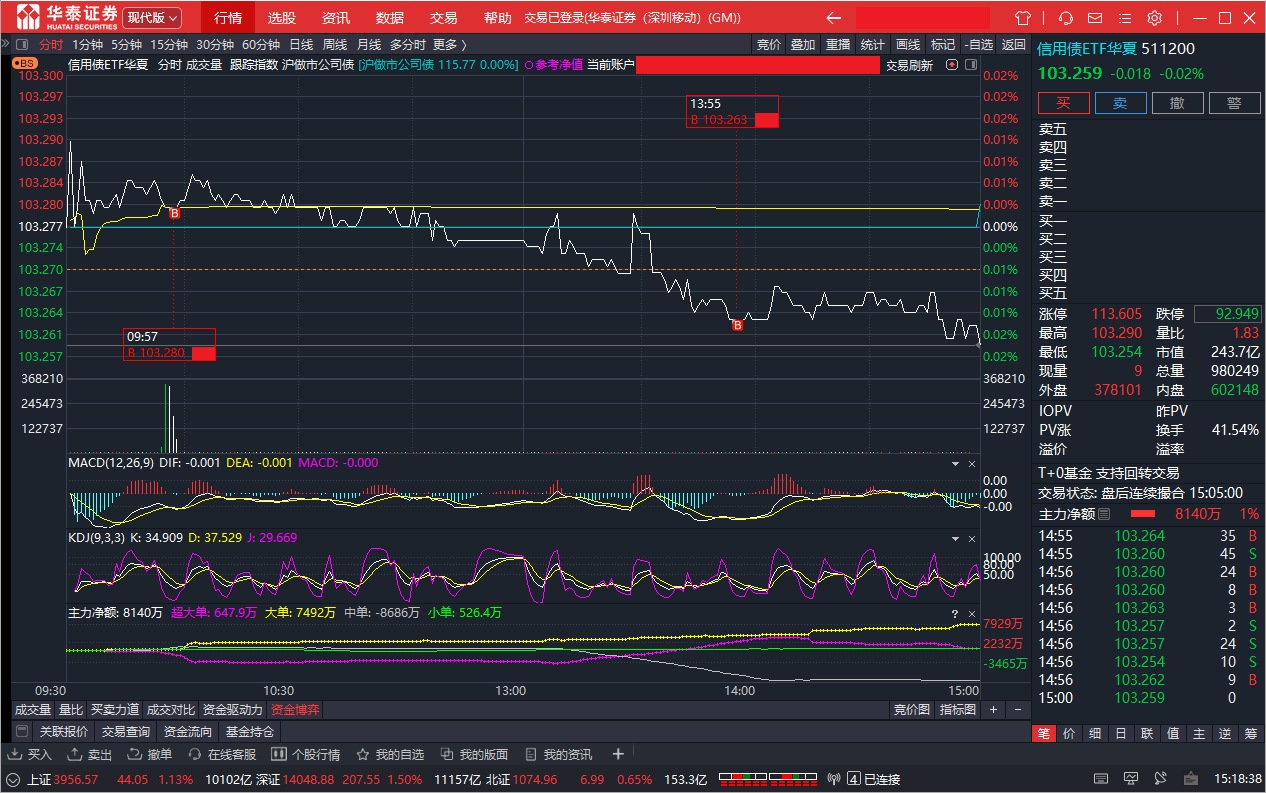This screenshot has width=1266, height=793.
Task: Toggle the small panel icon left of 关联报价
Action: (22, 732)
